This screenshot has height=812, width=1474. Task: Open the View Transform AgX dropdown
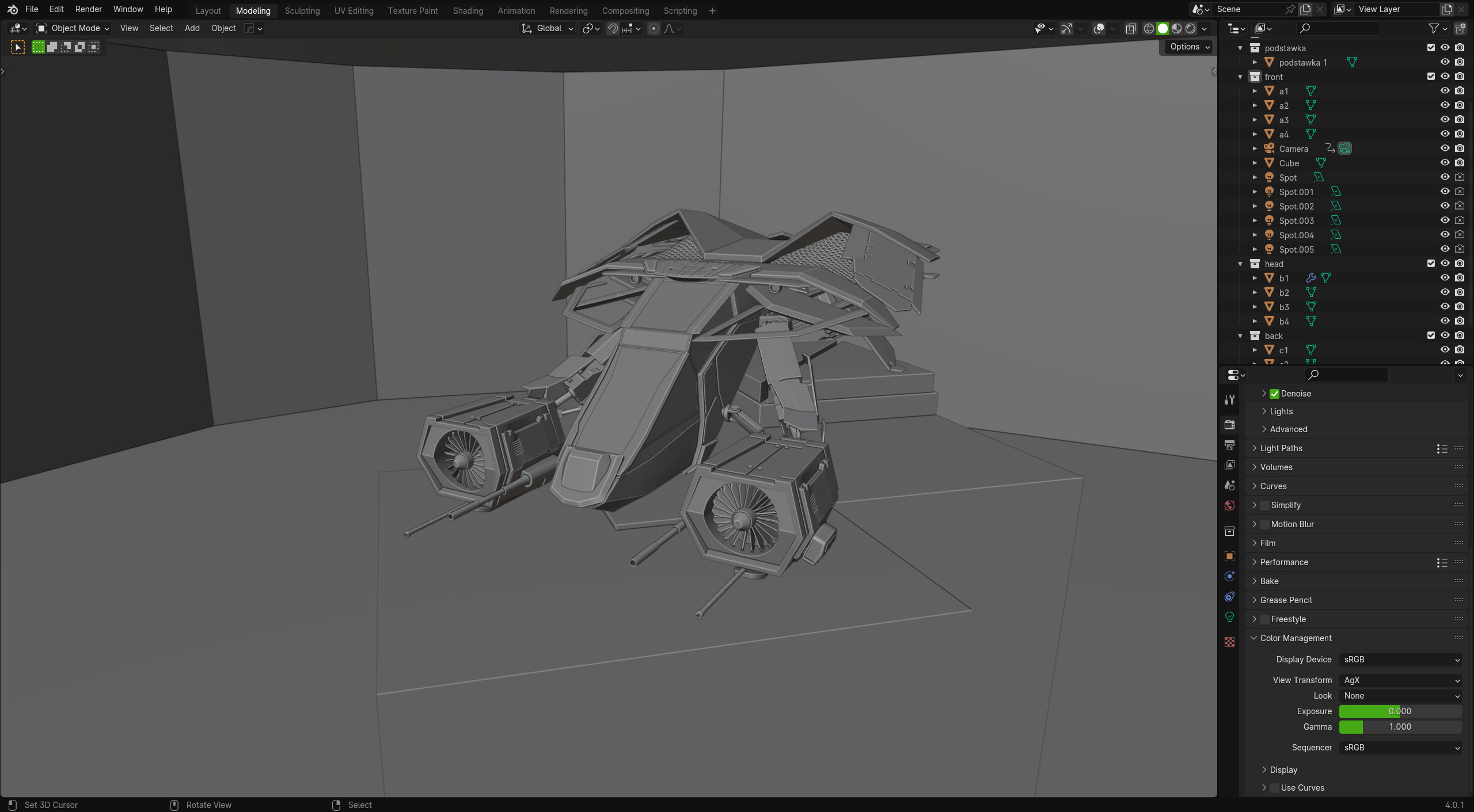pyautogui.click(x=1400, y=680)
